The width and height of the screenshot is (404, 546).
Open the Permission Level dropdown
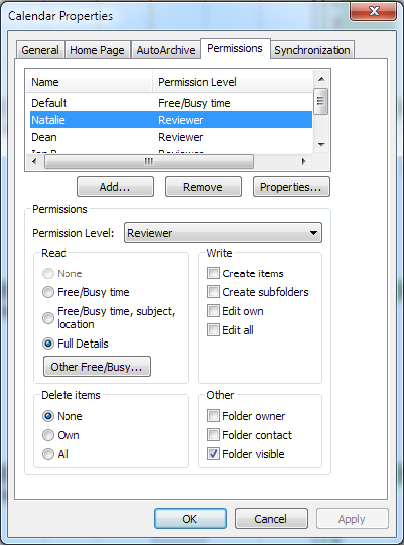click(223, 233)
